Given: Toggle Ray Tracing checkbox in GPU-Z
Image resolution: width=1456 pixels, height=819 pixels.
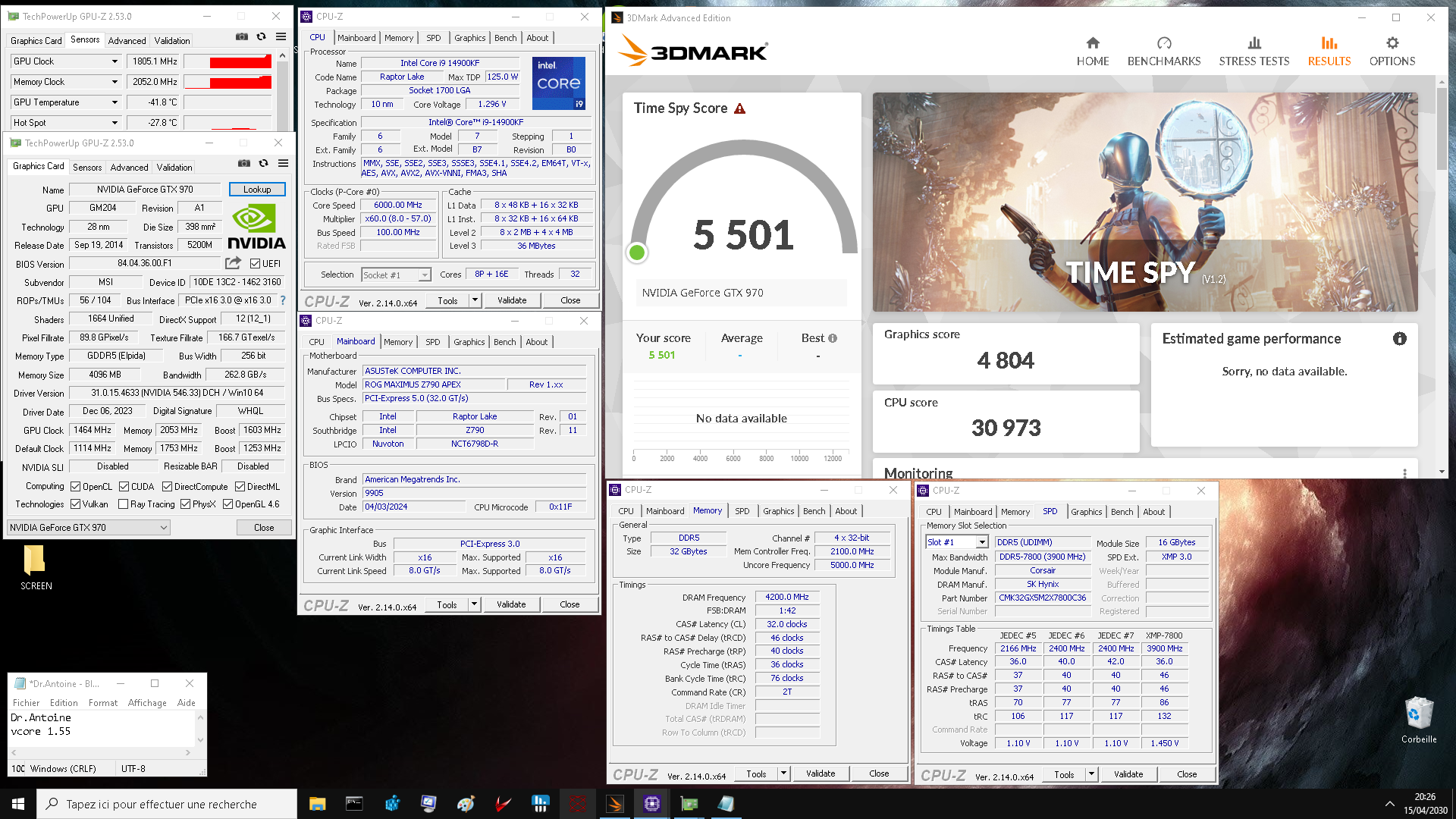Looking at the screenshot, I should 123,504.
